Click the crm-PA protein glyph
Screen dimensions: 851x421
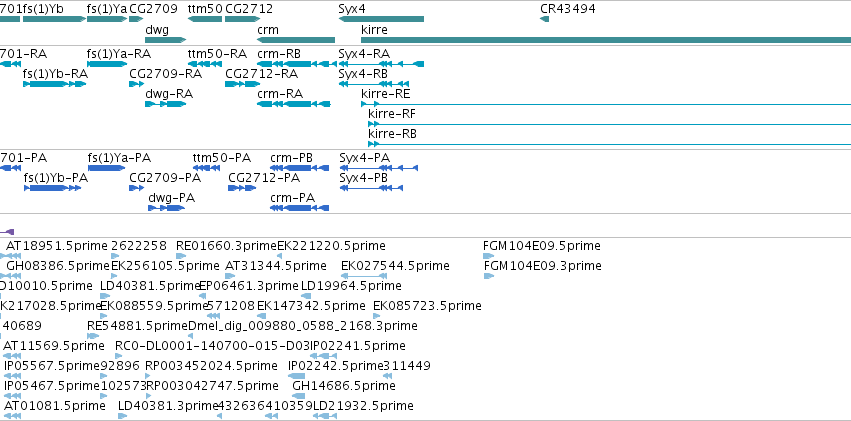tap(300, 208)
